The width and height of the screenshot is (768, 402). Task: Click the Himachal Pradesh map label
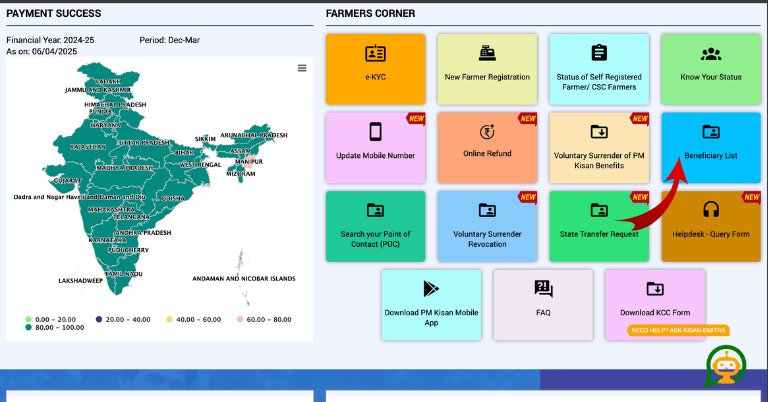115,105
